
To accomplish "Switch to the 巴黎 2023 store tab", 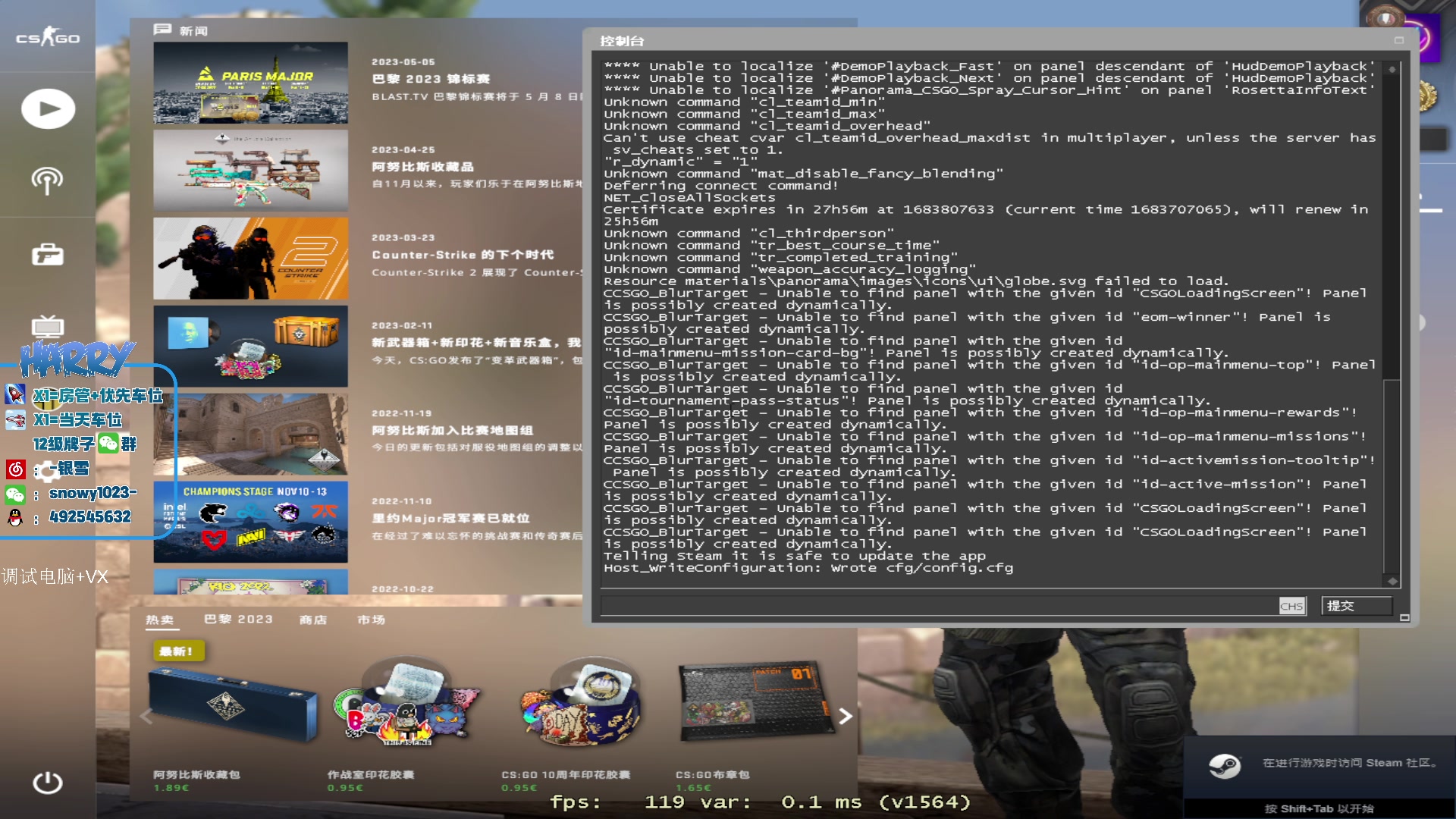I will pos(238,620).
